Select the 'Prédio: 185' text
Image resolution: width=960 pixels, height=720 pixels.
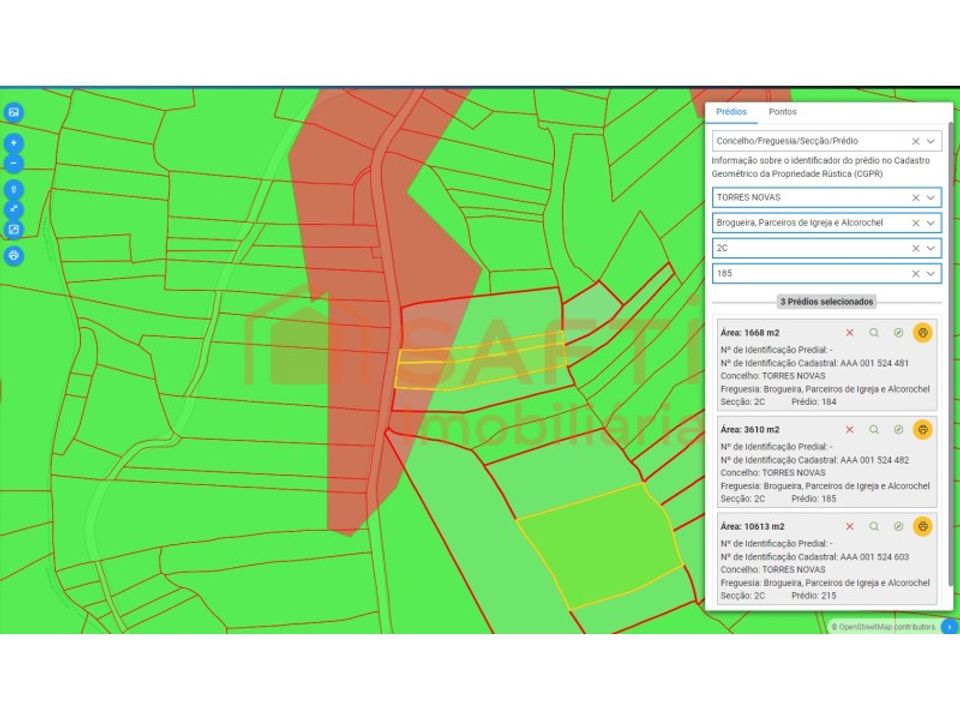tap(814, 499)
